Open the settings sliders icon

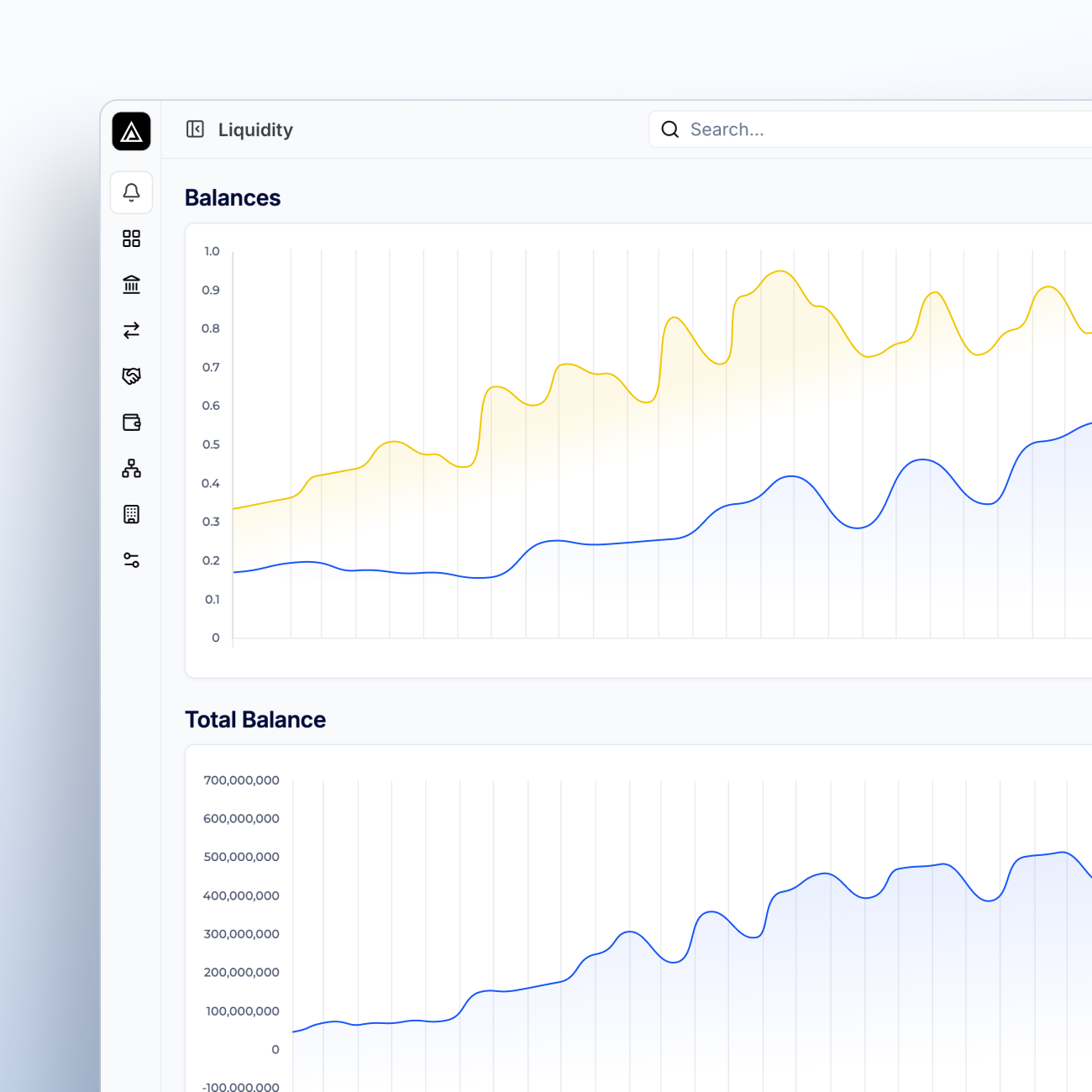tap(131, 560)
